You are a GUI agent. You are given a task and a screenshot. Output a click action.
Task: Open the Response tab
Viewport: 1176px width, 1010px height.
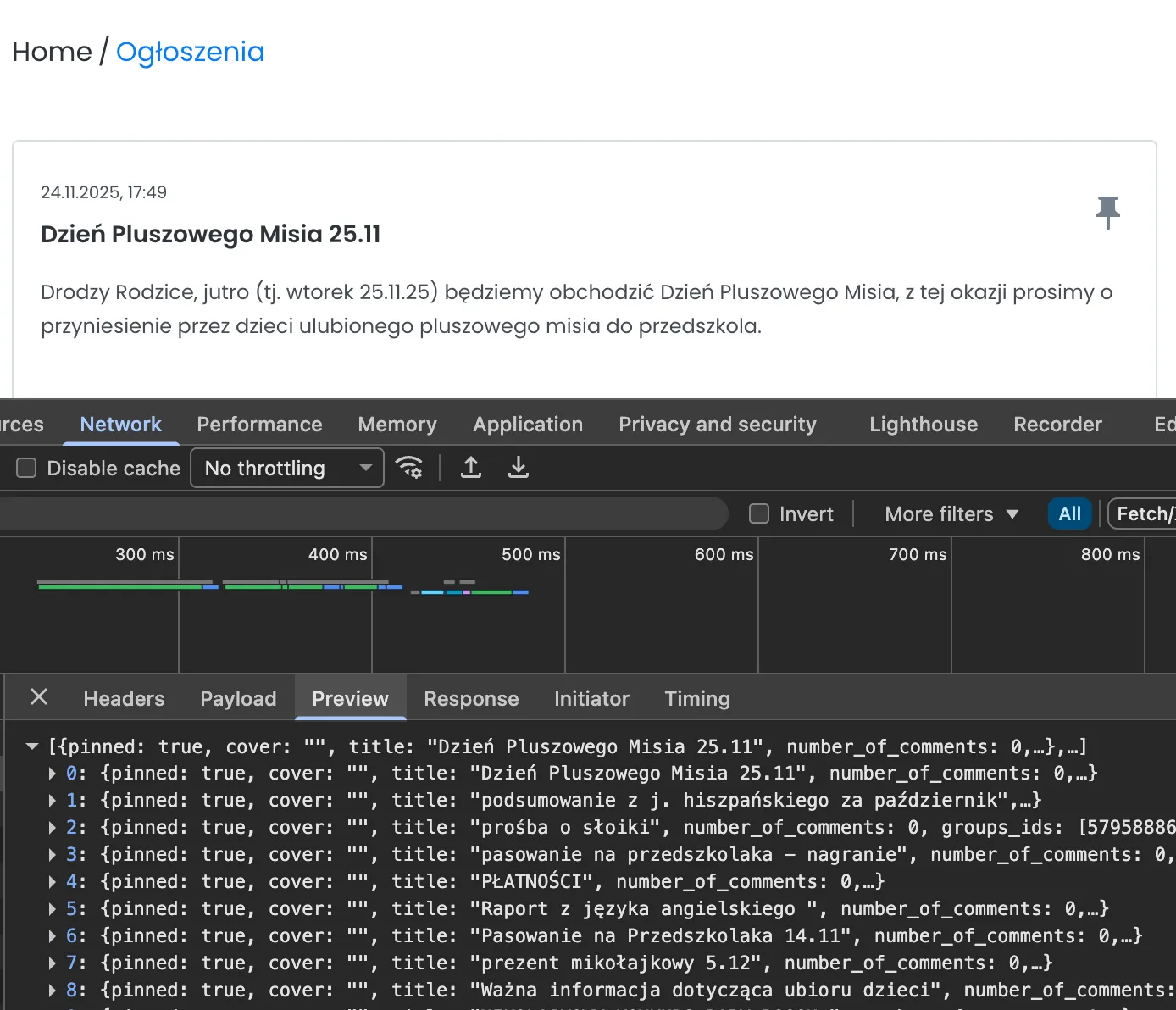point(471,698)
